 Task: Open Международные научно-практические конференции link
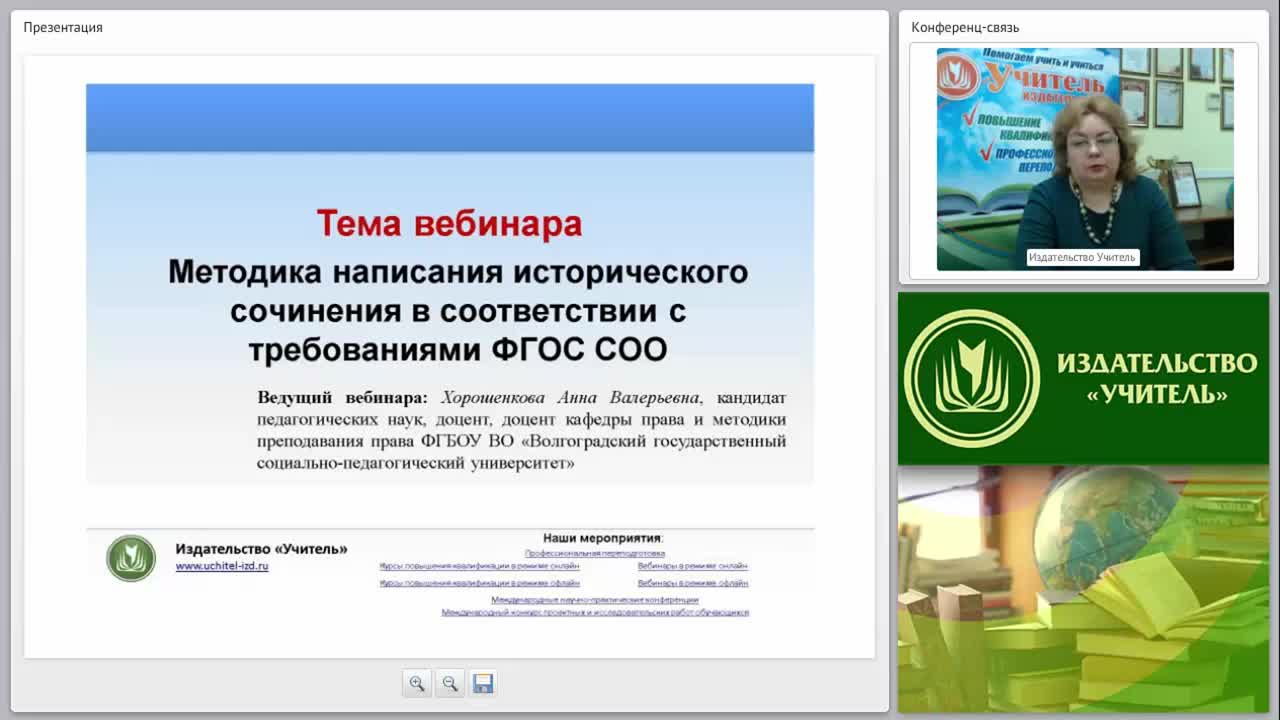click(595, 600)
